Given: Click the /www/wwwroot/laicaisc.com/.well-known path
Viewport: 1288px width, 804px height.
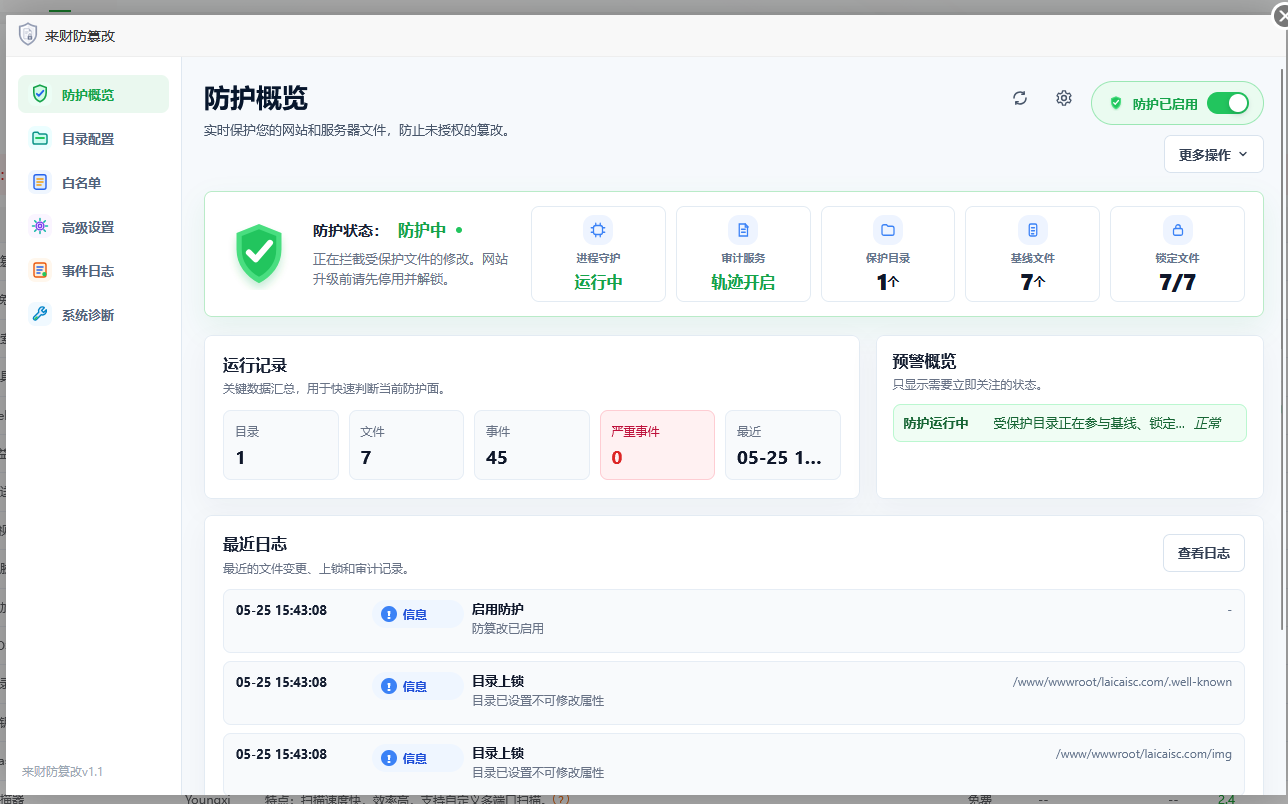Looking at the screenshot, I should [1122, 682].
